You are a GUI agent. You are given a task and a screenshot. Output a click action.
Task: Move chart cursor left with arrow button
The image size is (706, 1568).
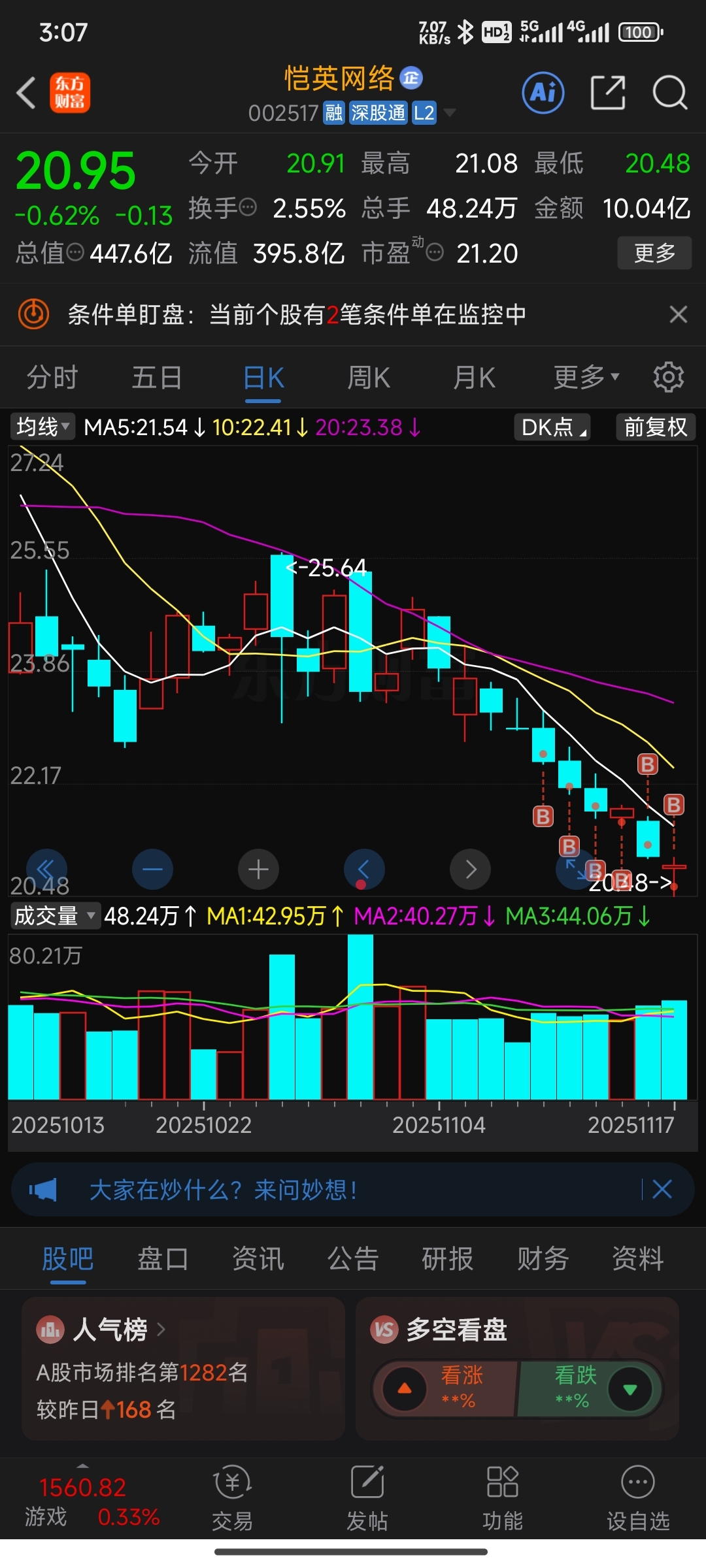coord(364,870)
